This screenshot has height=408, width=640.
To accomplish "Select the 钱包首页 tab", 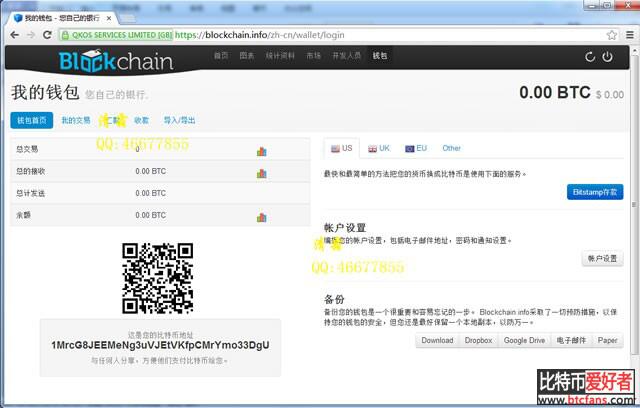I will coord(32,120).
